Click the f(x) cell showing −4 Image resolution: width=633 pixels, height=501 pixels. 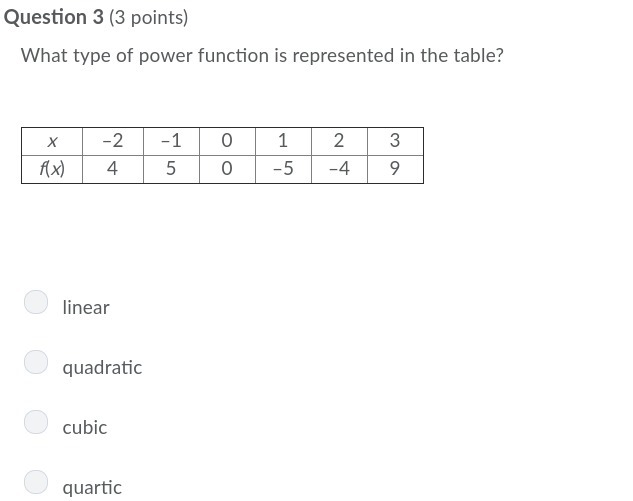(339, 169)
